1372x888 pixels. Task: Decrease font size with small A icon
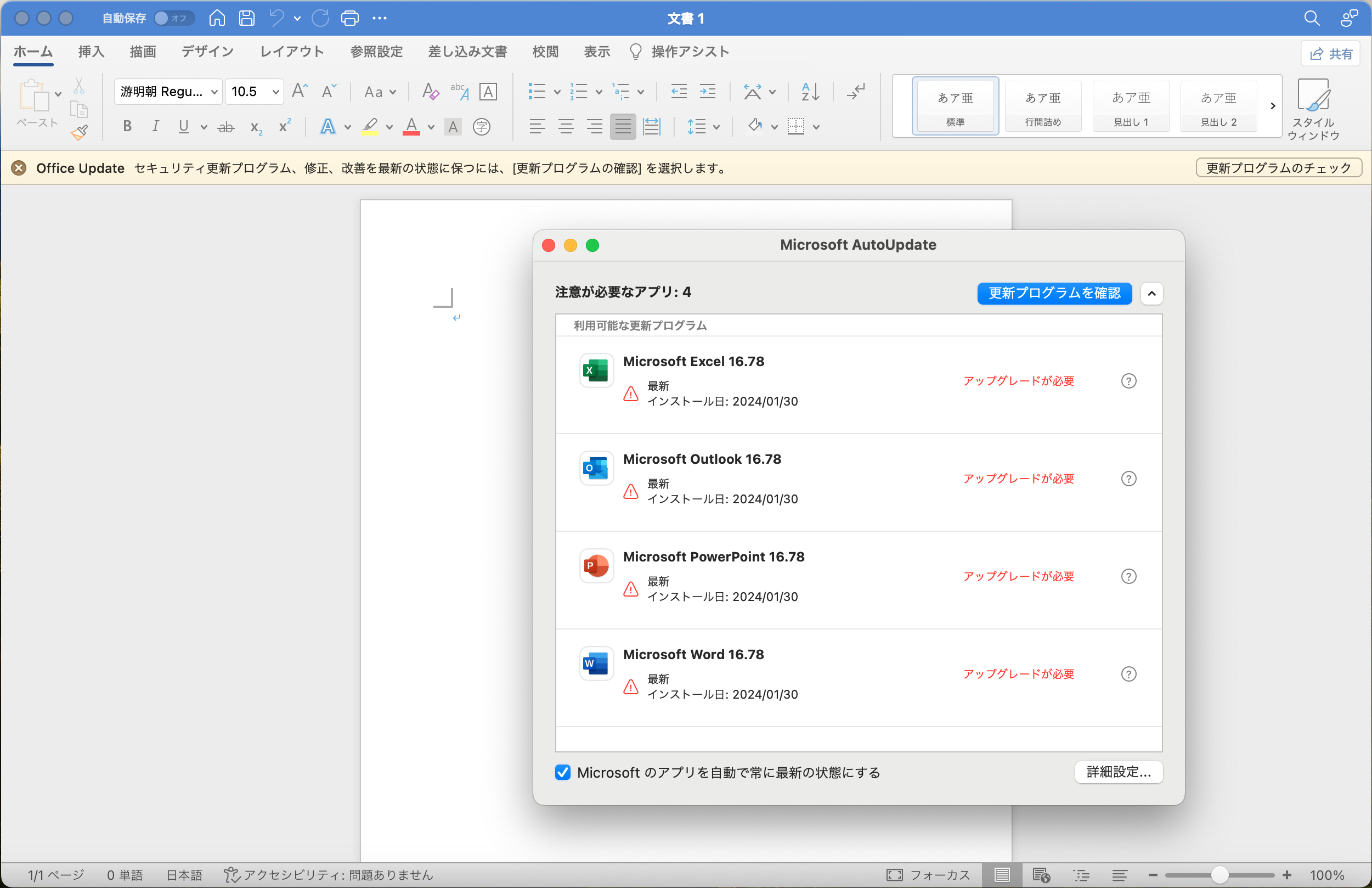329,91
